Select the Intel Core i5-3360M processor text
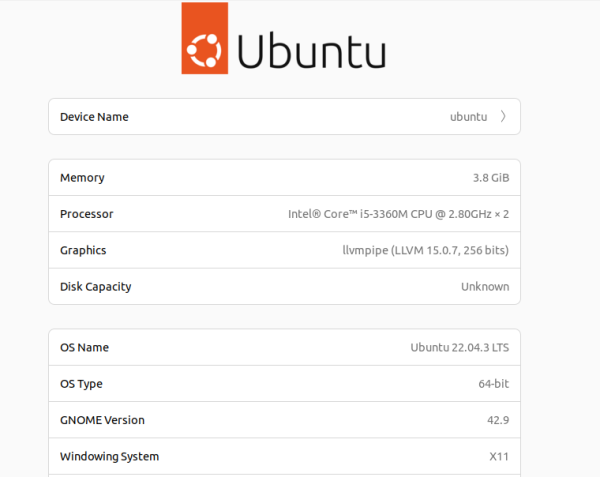600x477 pixels. click(x=398, y=214)
